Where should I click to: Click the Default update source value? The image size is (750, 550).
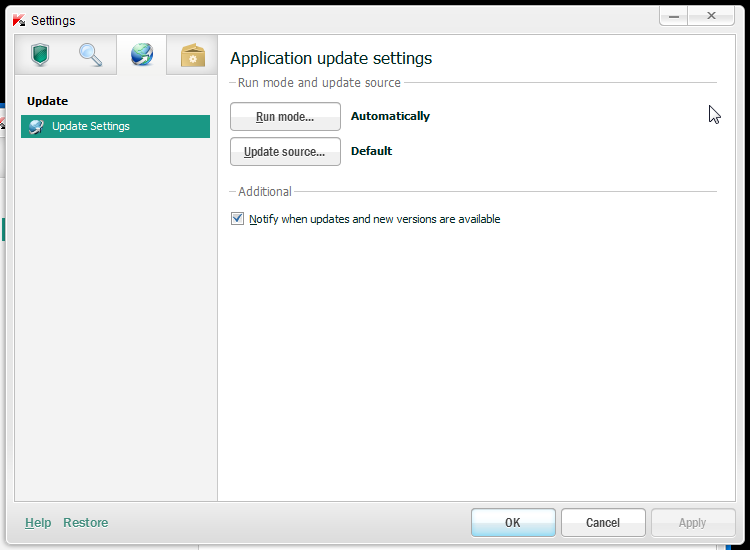(372, 151)
